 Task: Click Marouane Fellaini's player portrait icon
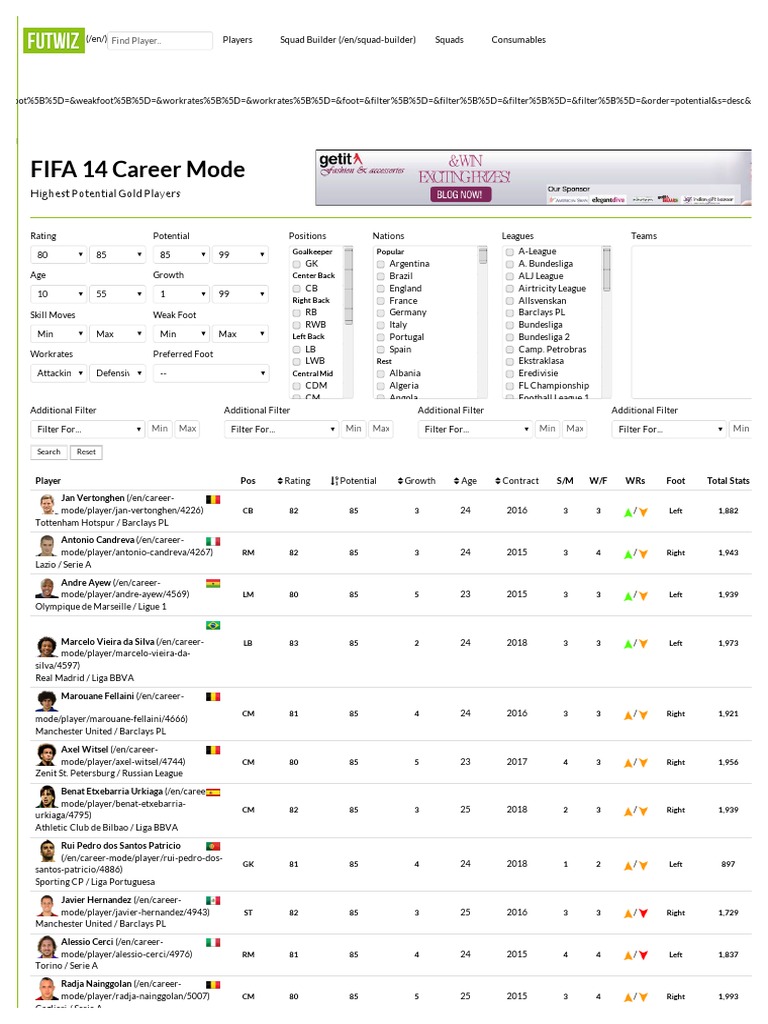[x=47, y=701]
